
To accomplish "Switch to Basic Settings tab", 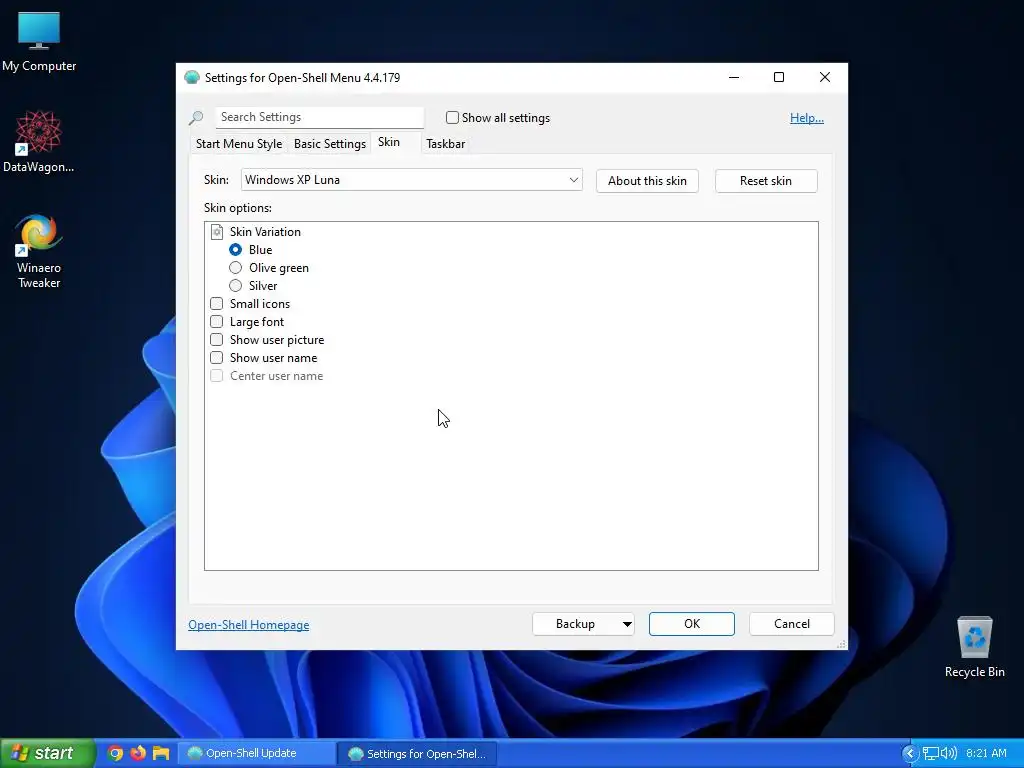I will [x=330, y=144].
